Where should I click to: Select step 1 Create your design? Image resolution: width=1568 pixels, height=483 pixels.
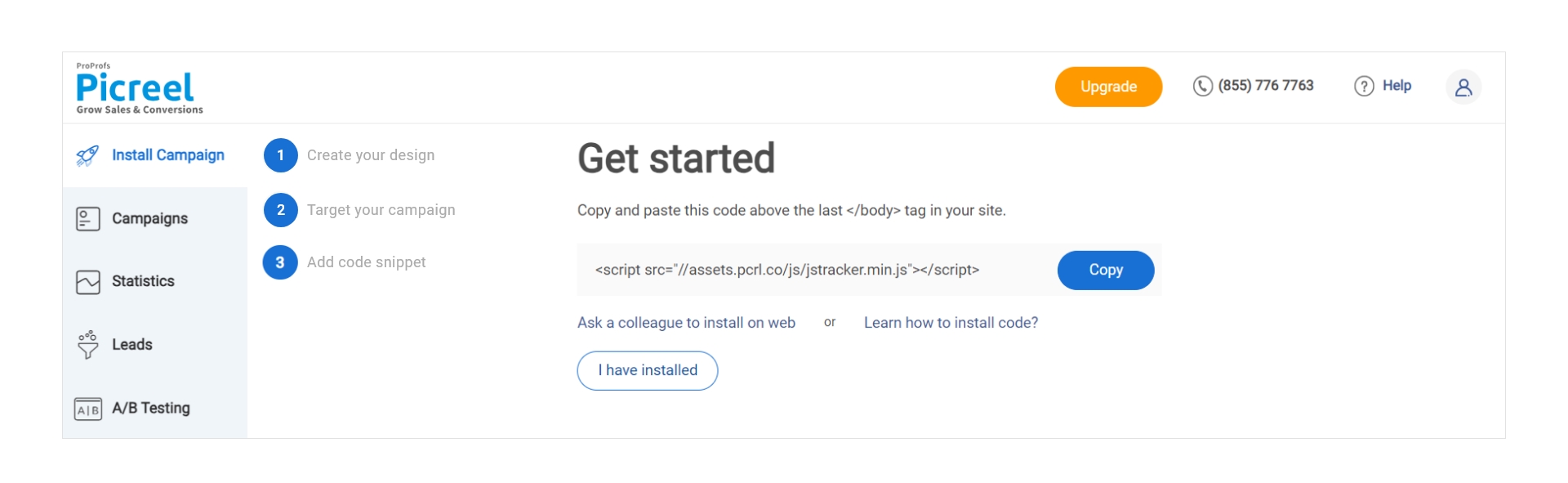click(x=370, y=155)
